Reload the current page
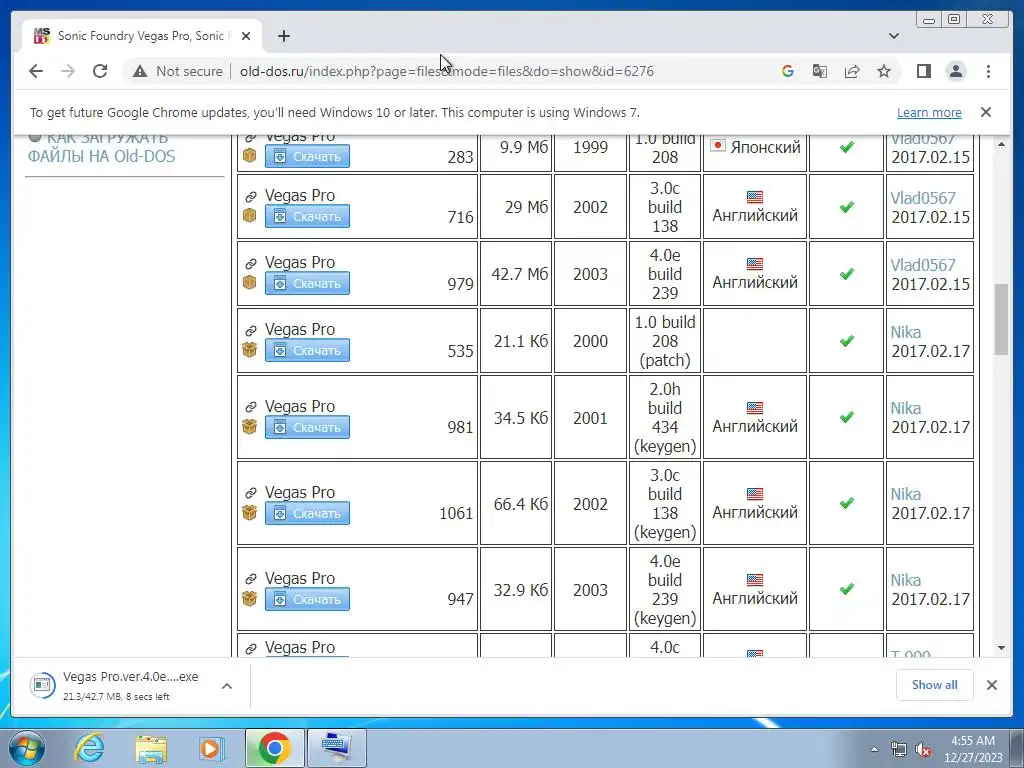 (100, 71)
